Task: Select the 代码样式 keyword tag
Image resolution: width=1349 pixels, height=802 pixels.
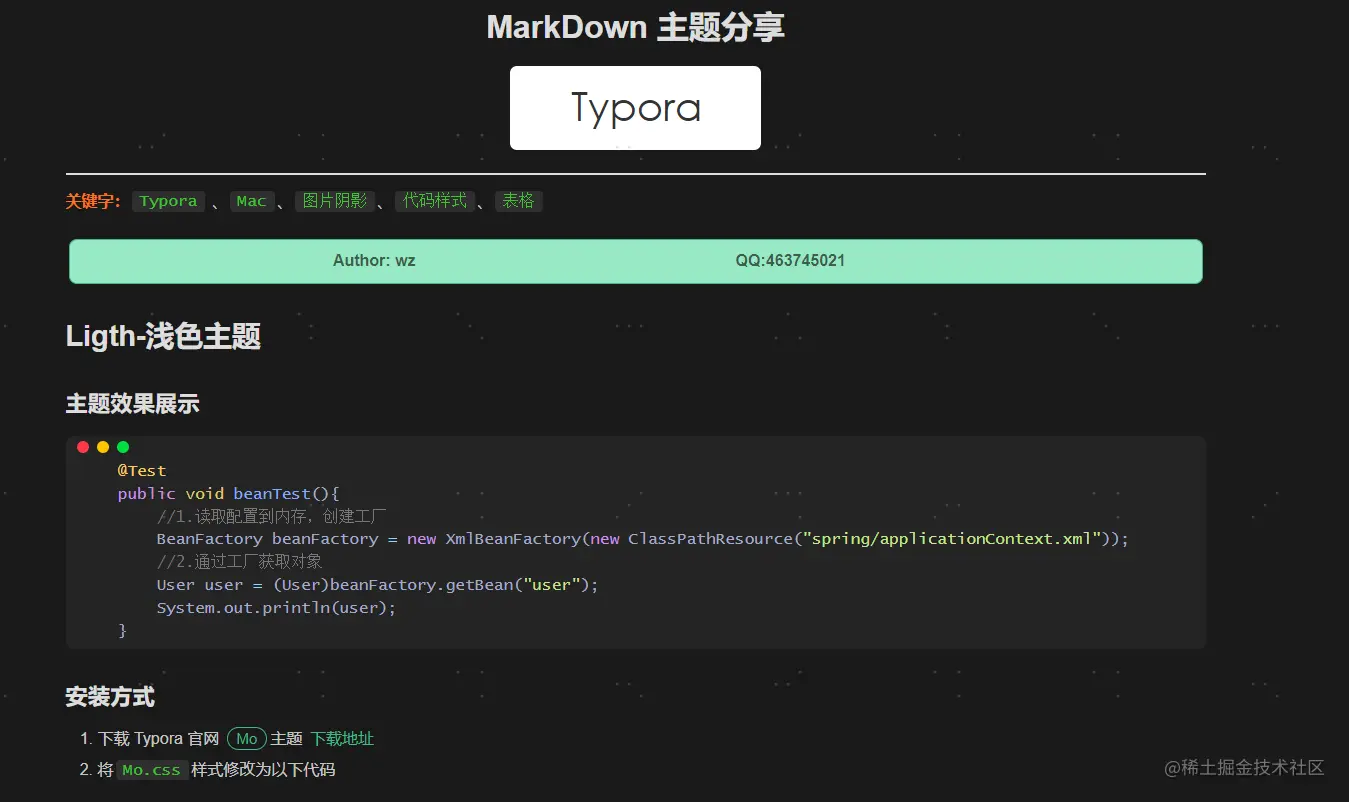Action: 435,201
